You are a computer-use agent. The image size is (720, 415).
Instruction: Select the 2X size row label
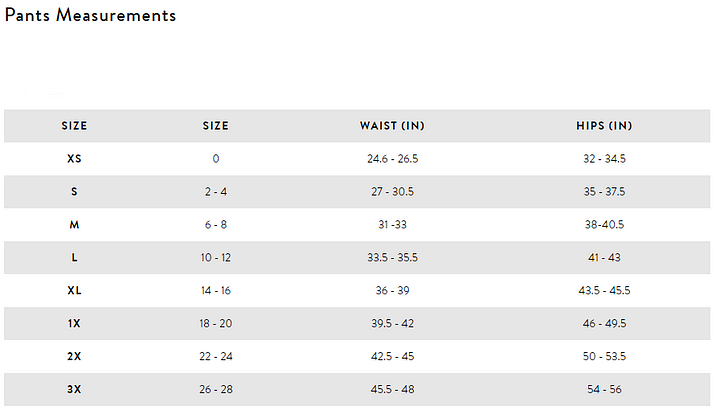pos(74,356)
